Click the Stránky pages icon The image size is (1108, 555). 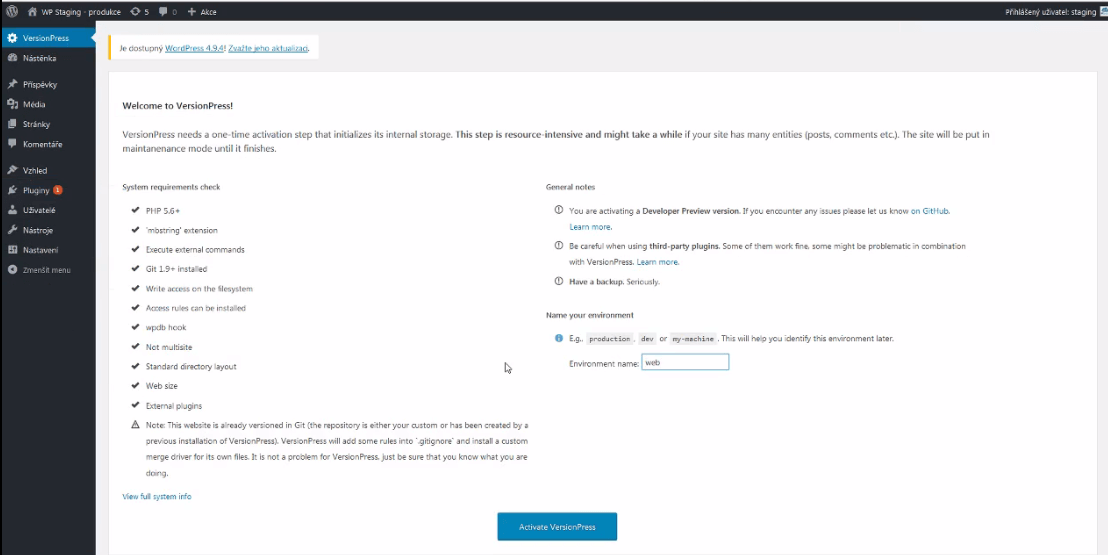click(12, 124)
